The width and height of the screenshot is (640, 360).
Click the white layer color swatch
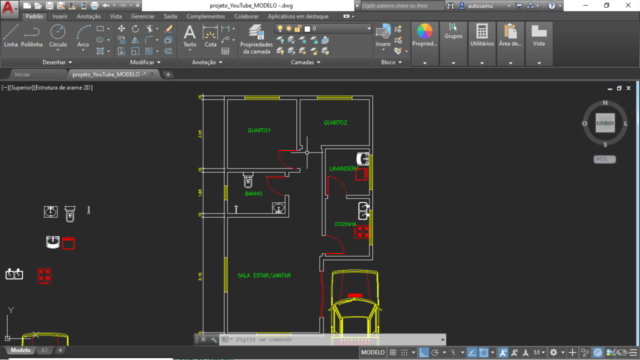(x=307, y=29)
